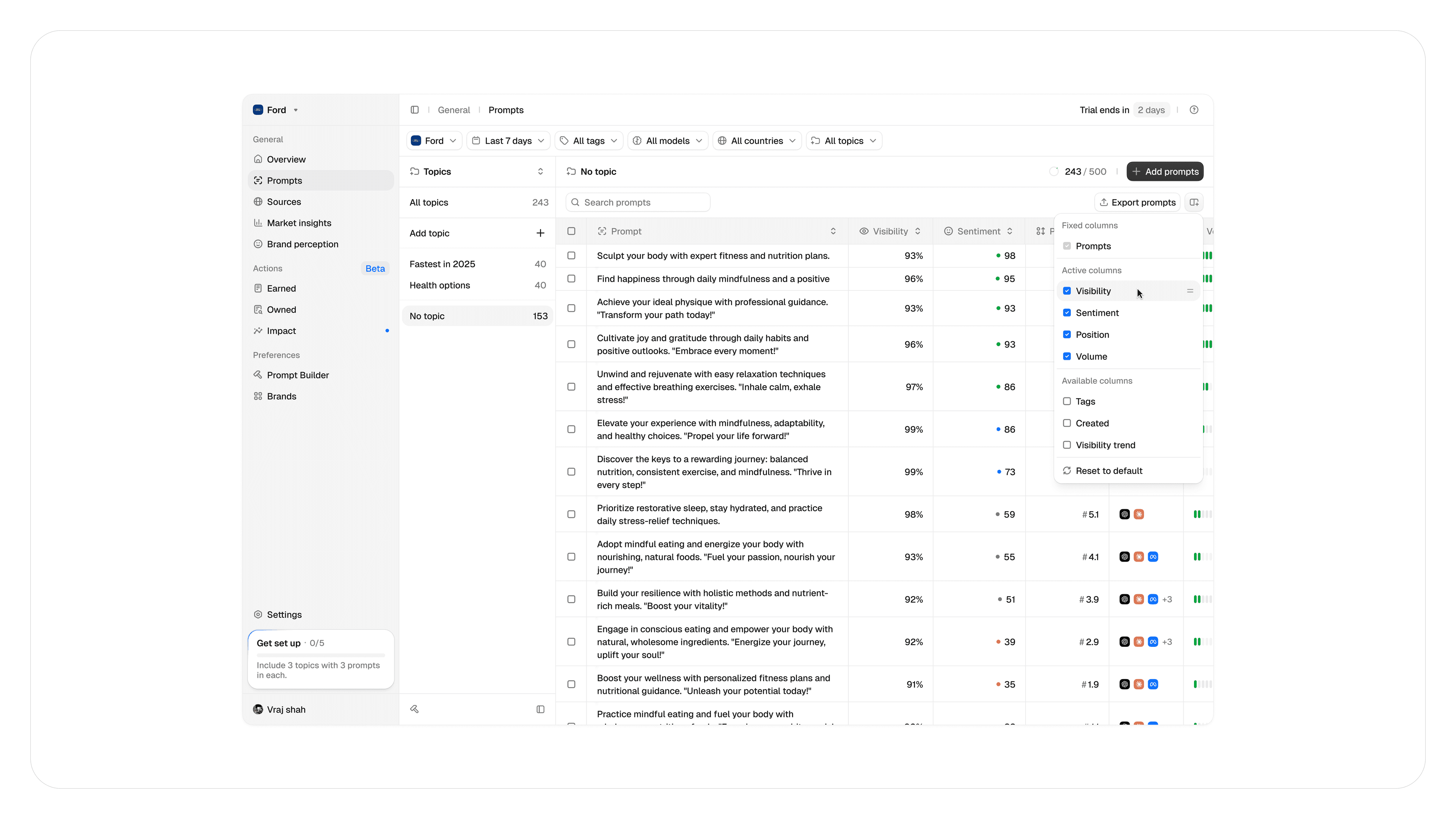Click the Market insights sidebar icon

pos(258,223)
